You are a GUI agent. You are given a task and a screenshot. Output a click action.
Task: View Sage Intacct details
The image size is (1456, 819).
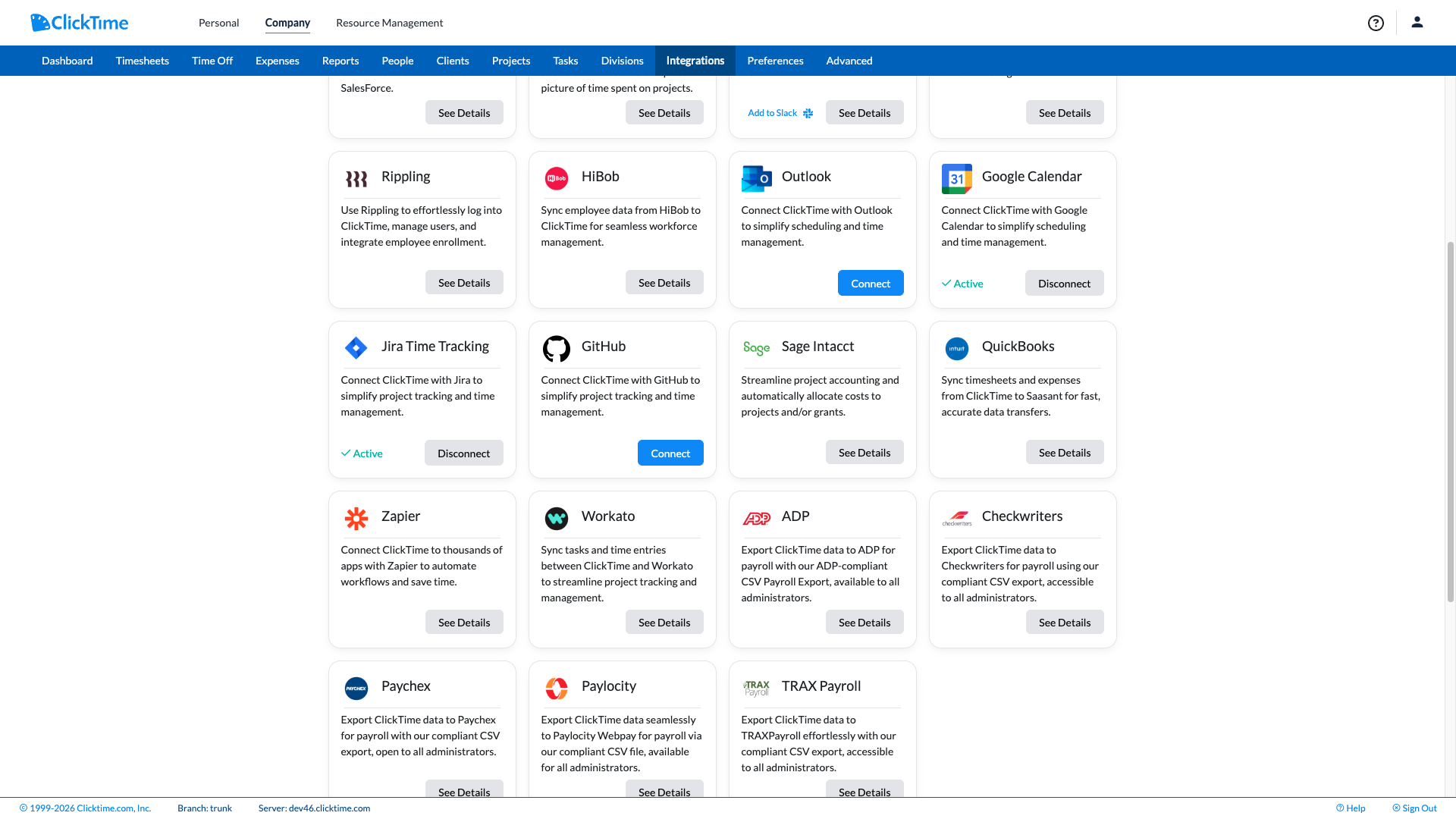(x=864, y=452)
